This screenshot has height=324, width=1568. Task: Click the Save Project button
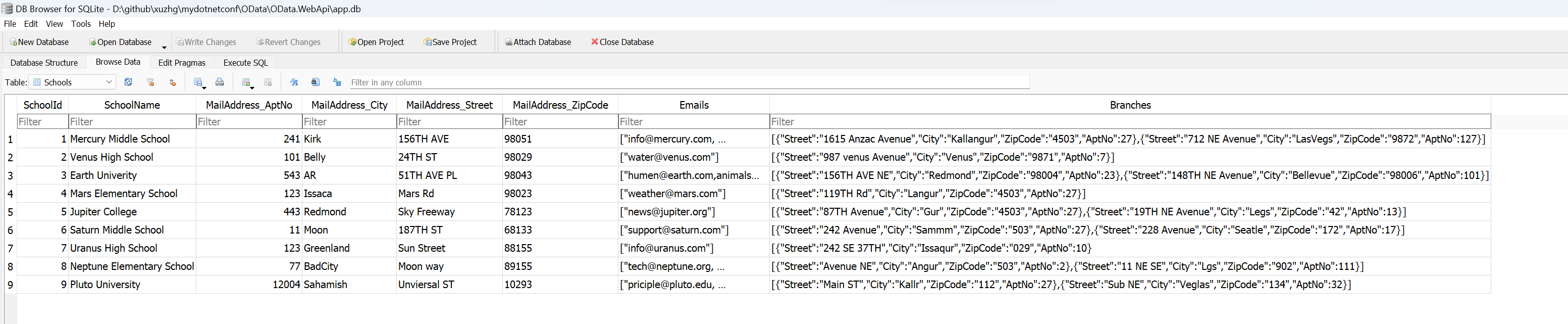tap(450, 42)
